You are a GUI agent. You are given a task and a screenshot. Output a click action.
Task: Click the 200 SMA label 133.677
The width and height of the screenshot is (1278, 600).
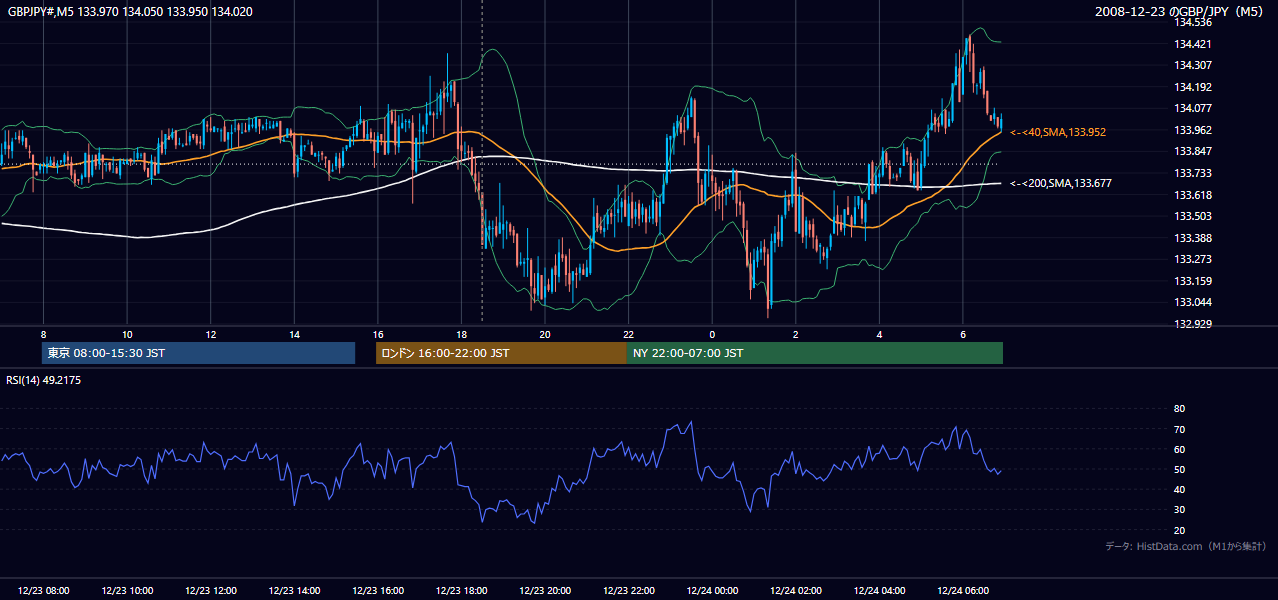click(x=1061, y=183)
